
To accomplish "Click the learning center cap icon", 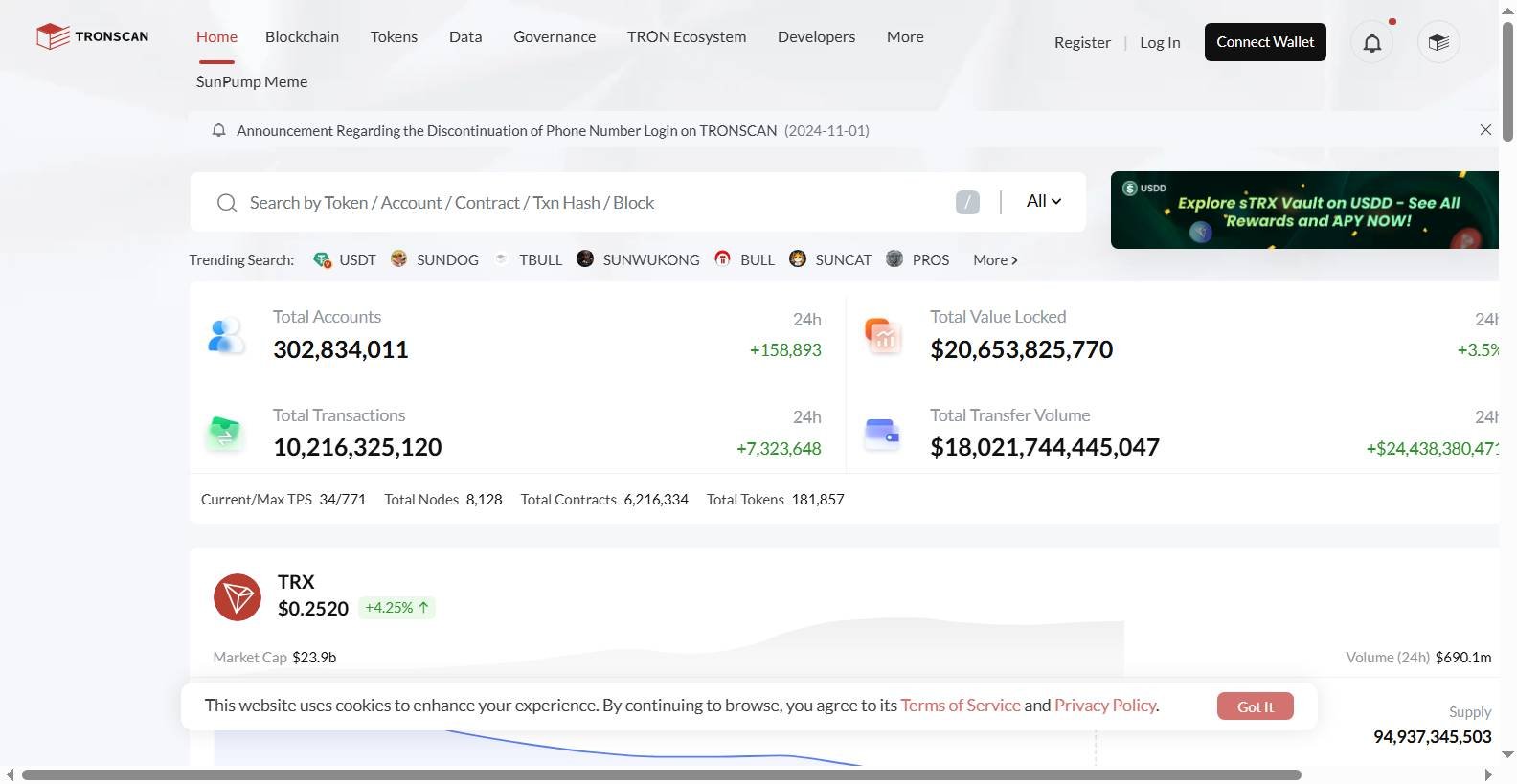I will point(1438,43).
